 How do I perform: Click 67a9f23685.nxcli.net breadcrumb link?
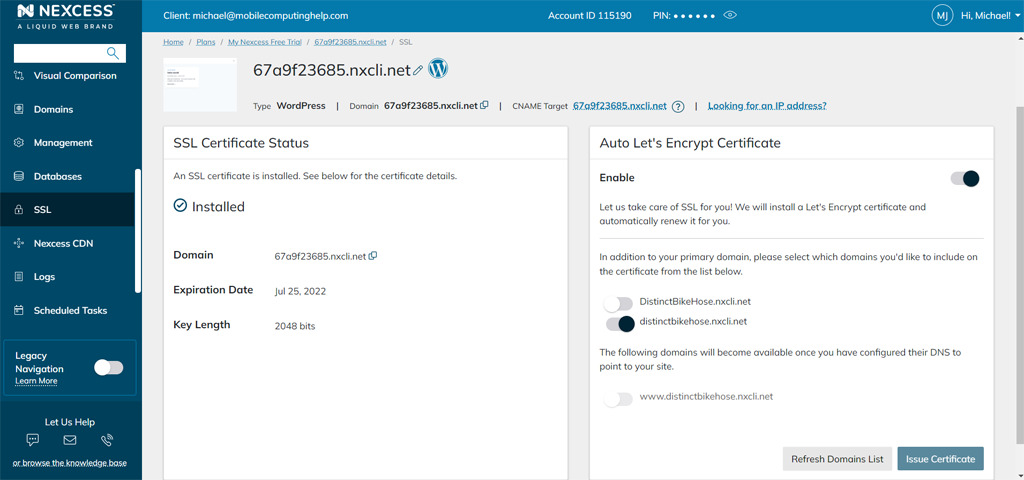pos(350,42)
